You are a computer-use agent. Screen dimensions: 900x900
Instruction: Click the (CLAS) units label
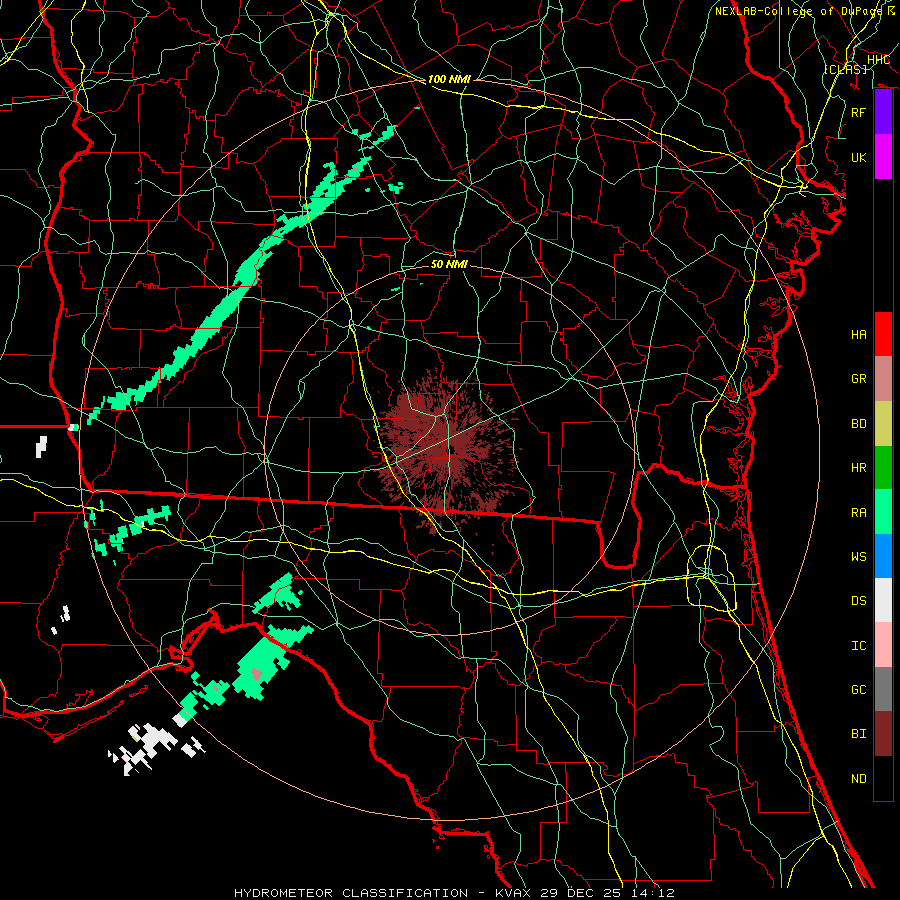point(845,69)
